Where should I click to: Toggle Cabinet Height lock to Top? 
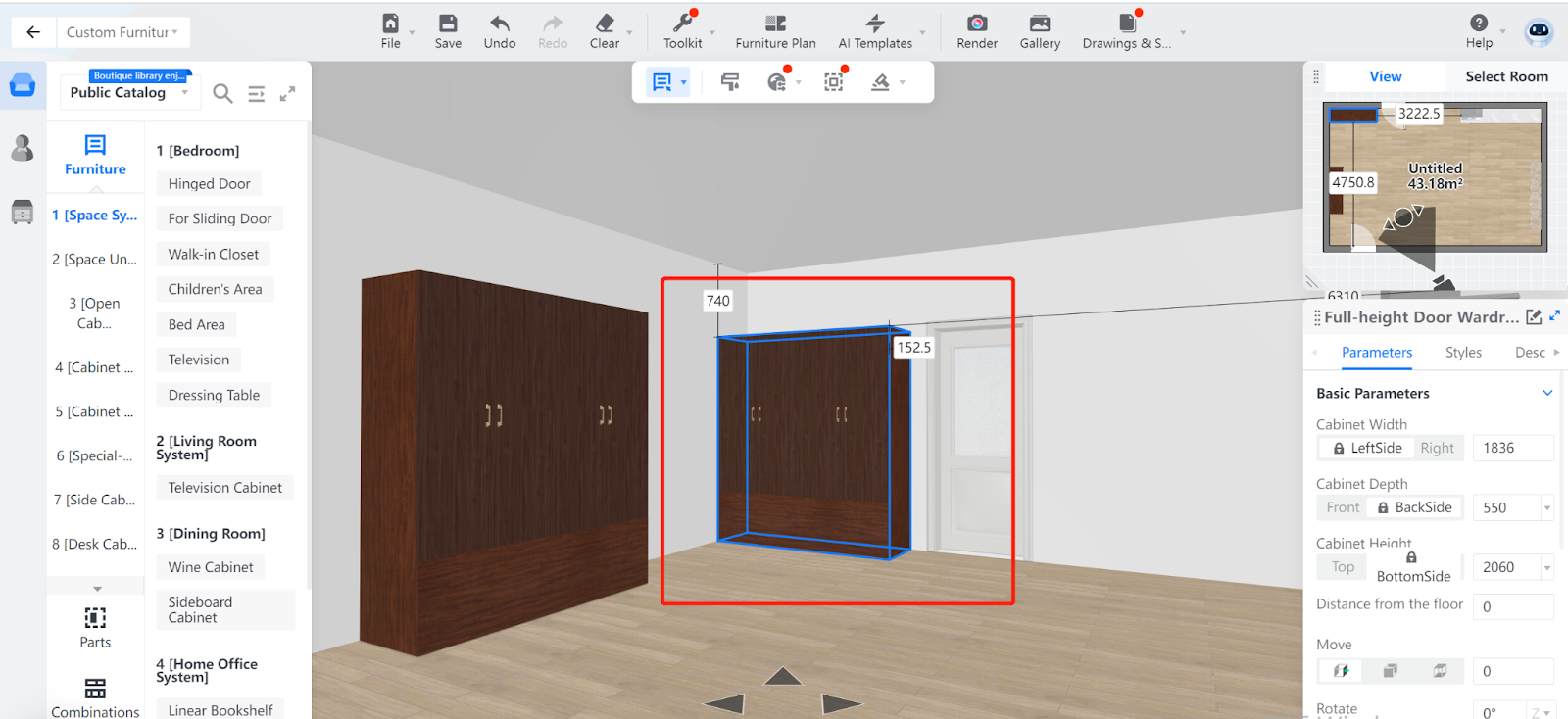click(x=1343, y=567)
